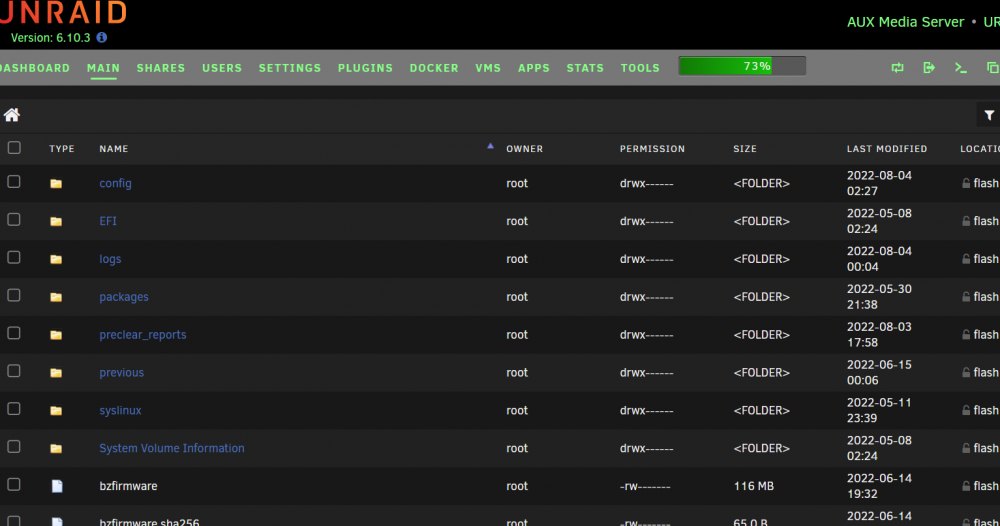
Task: Click the version info icon
Action: click(x=101, y=38)
